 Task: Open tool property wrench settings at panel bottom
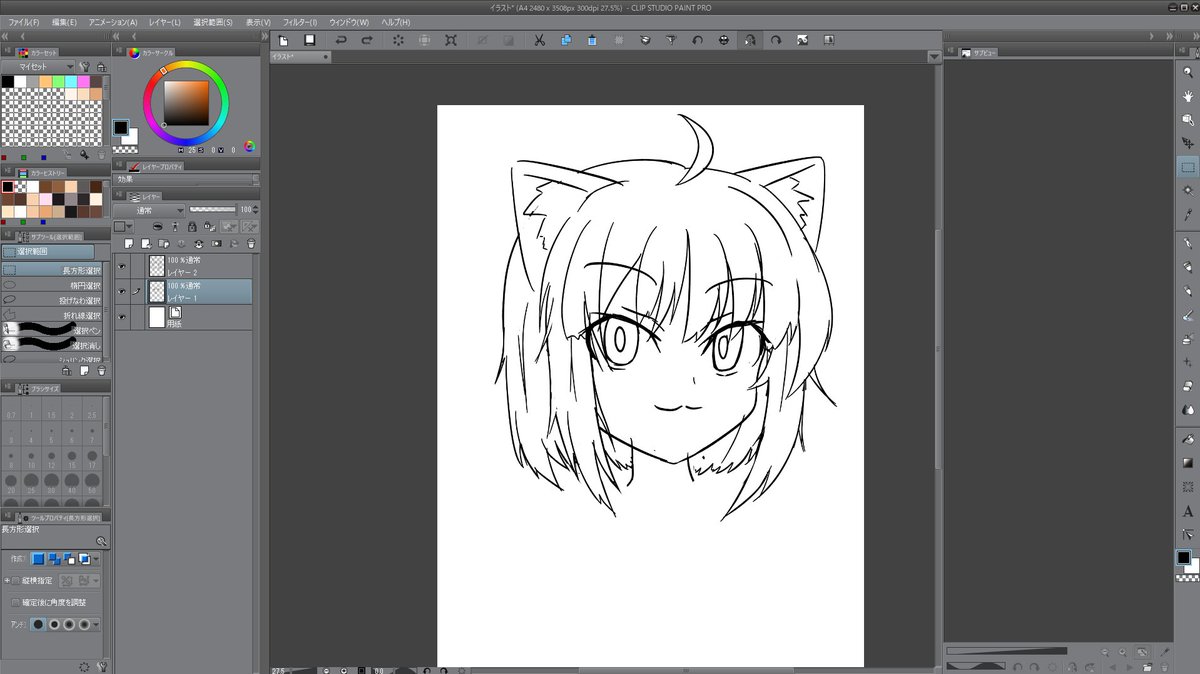(x=100, y=666)
